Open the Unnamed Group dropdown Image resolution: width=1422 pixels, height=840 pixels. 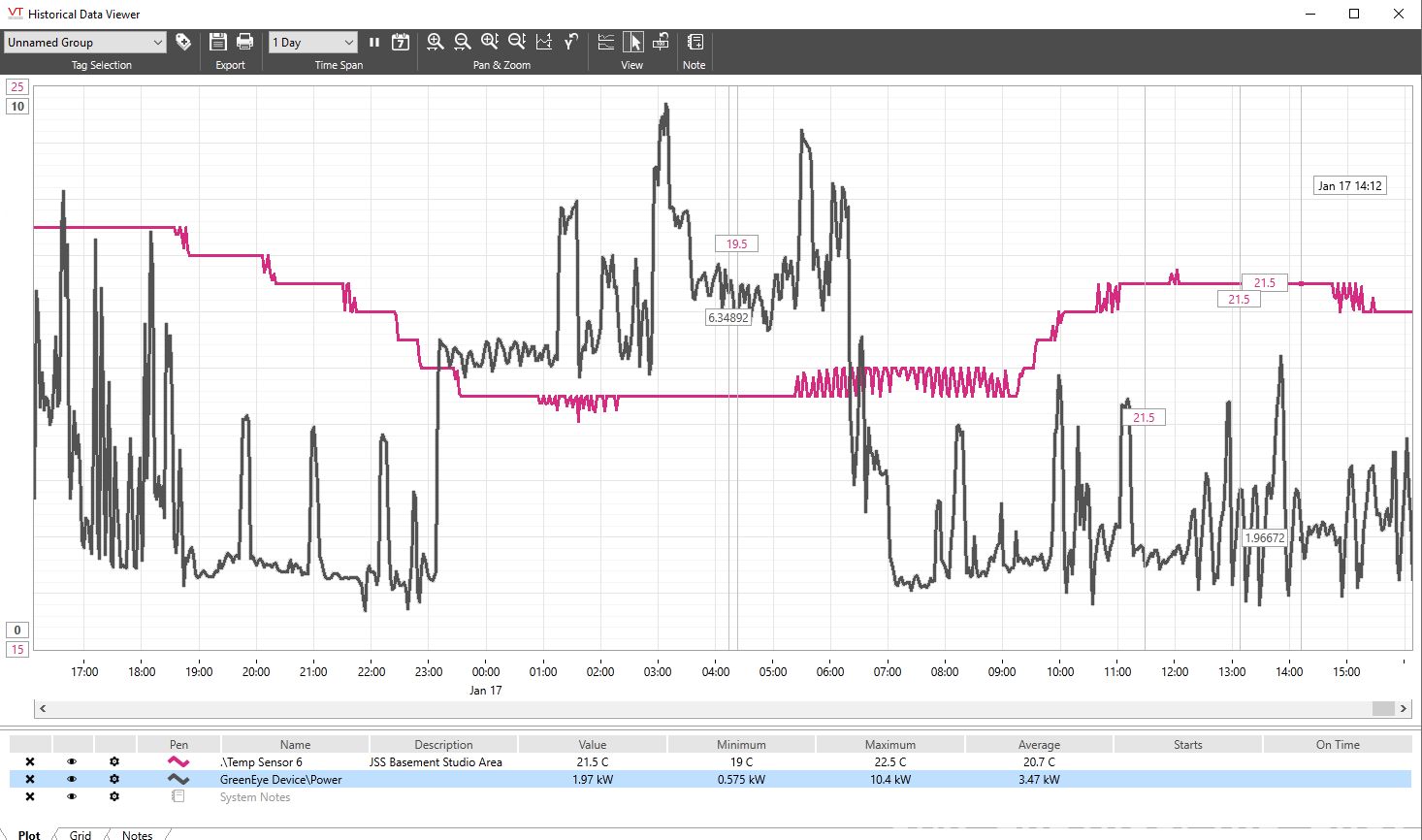click(85, 43)
